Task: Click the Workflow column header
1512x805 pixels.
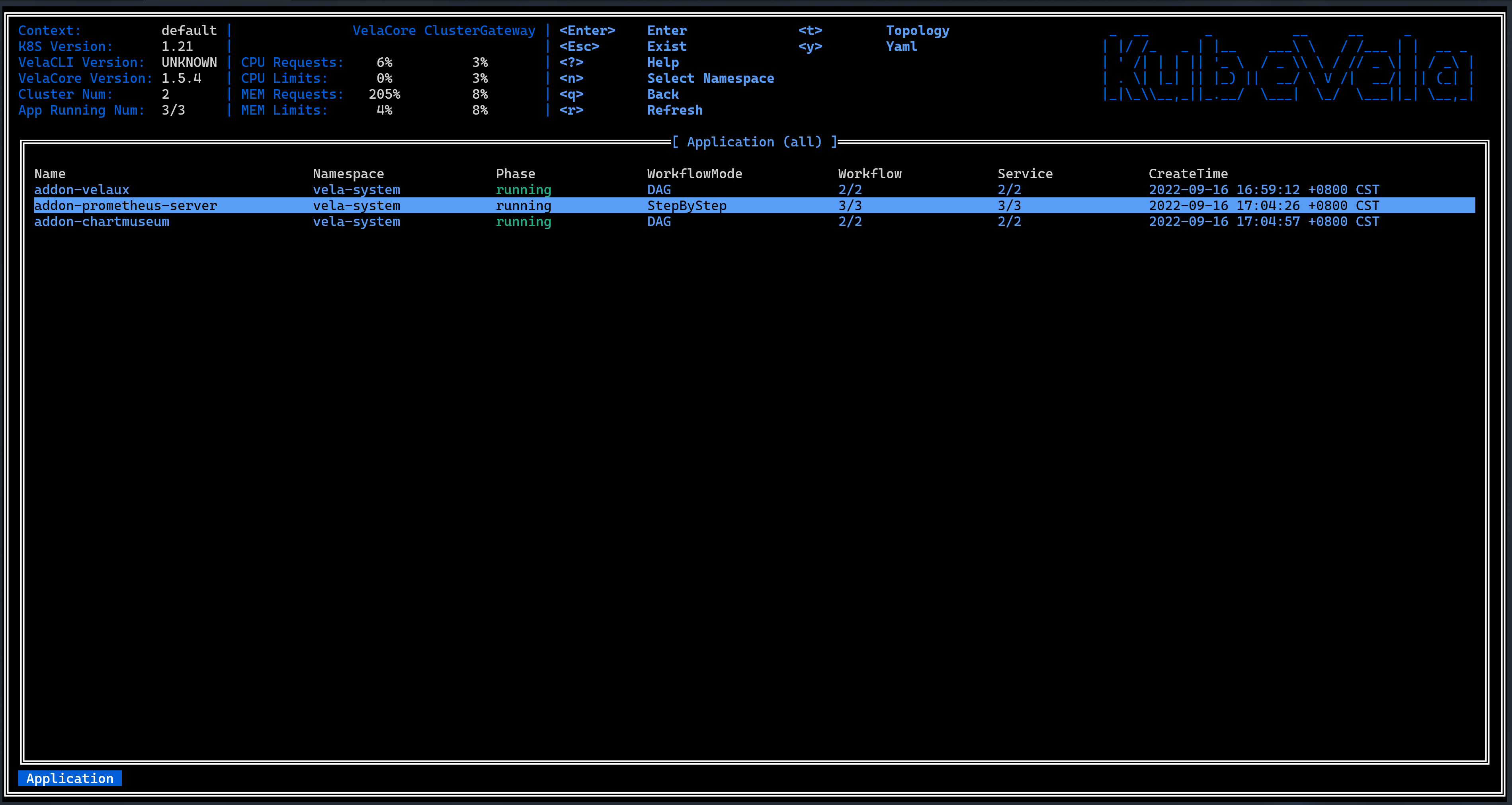Action: [870, 173]
